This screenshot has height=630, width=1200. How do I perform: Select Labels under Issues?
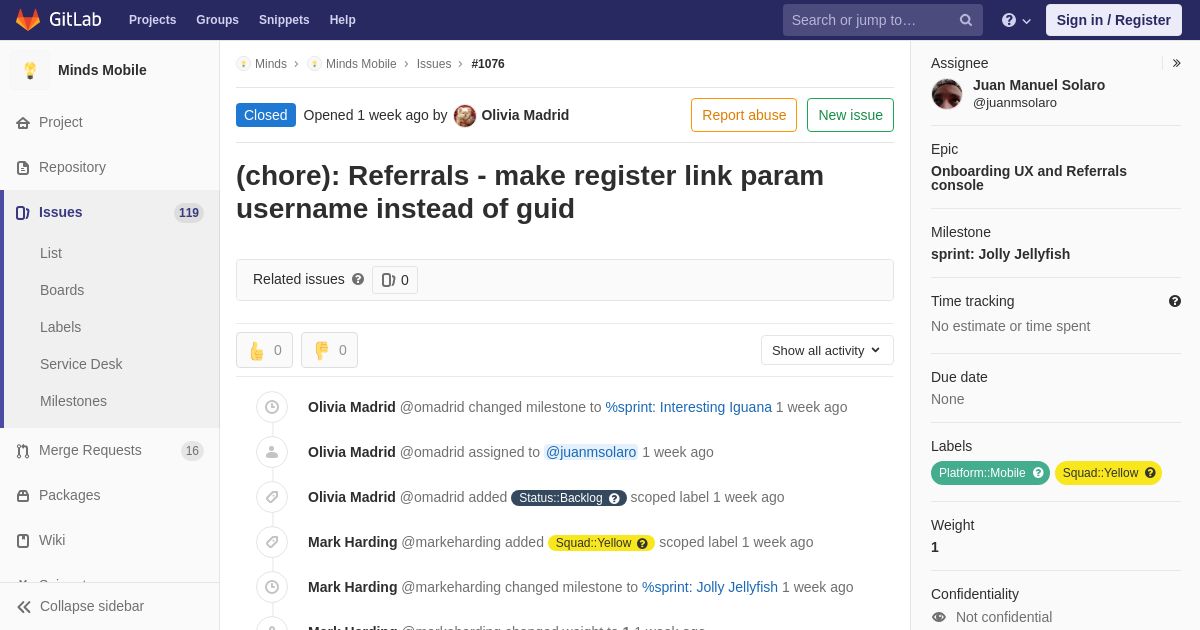pyautogui.click(x=60, y=327)
